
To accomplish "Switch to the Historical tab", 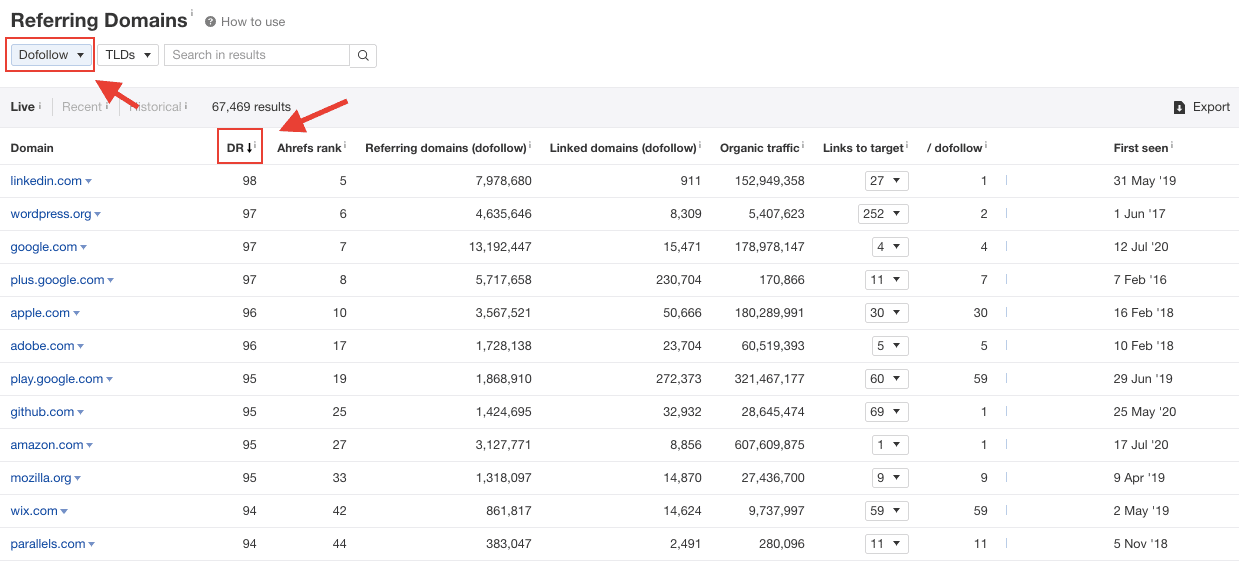I will coord(155,107).
